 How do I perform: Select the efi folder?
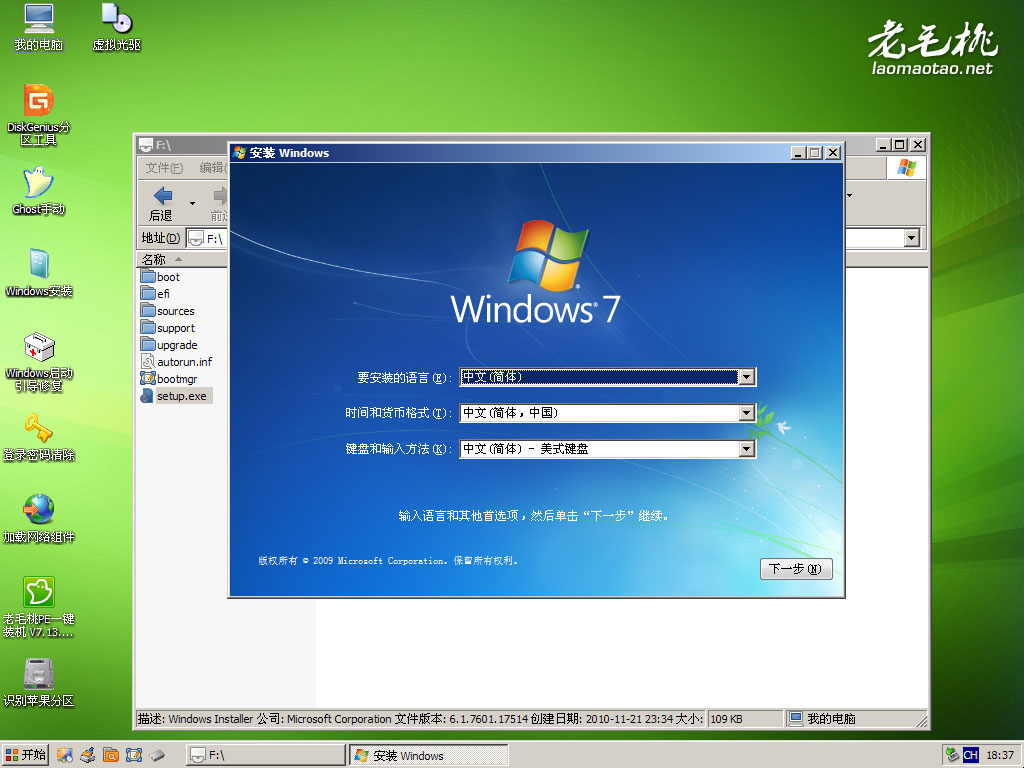pos(155,294)
